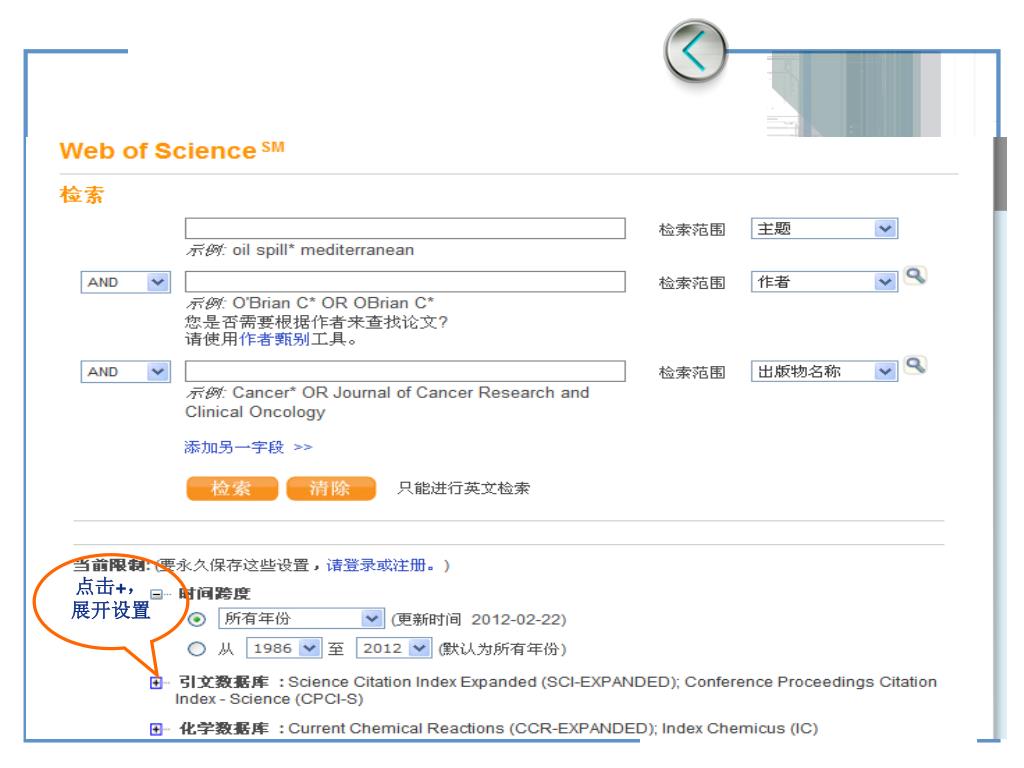The width and height of the screenshot is (1024, 768).
Task: Collapse the 时间跨度 section
Action: 156,594
